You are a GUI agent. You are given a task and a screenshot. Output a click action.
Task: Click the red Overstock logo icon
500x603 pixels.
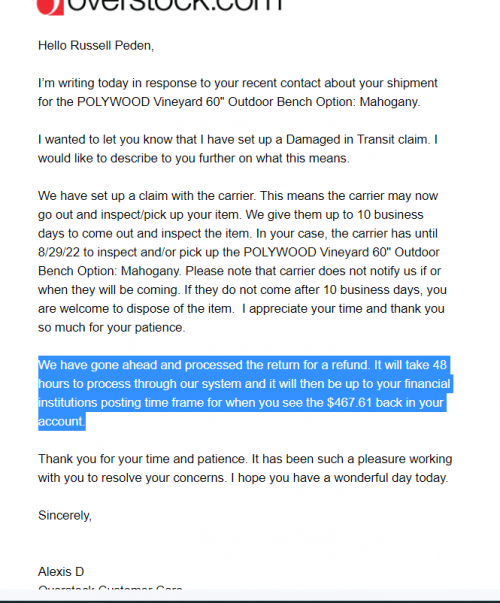[50, 7]
